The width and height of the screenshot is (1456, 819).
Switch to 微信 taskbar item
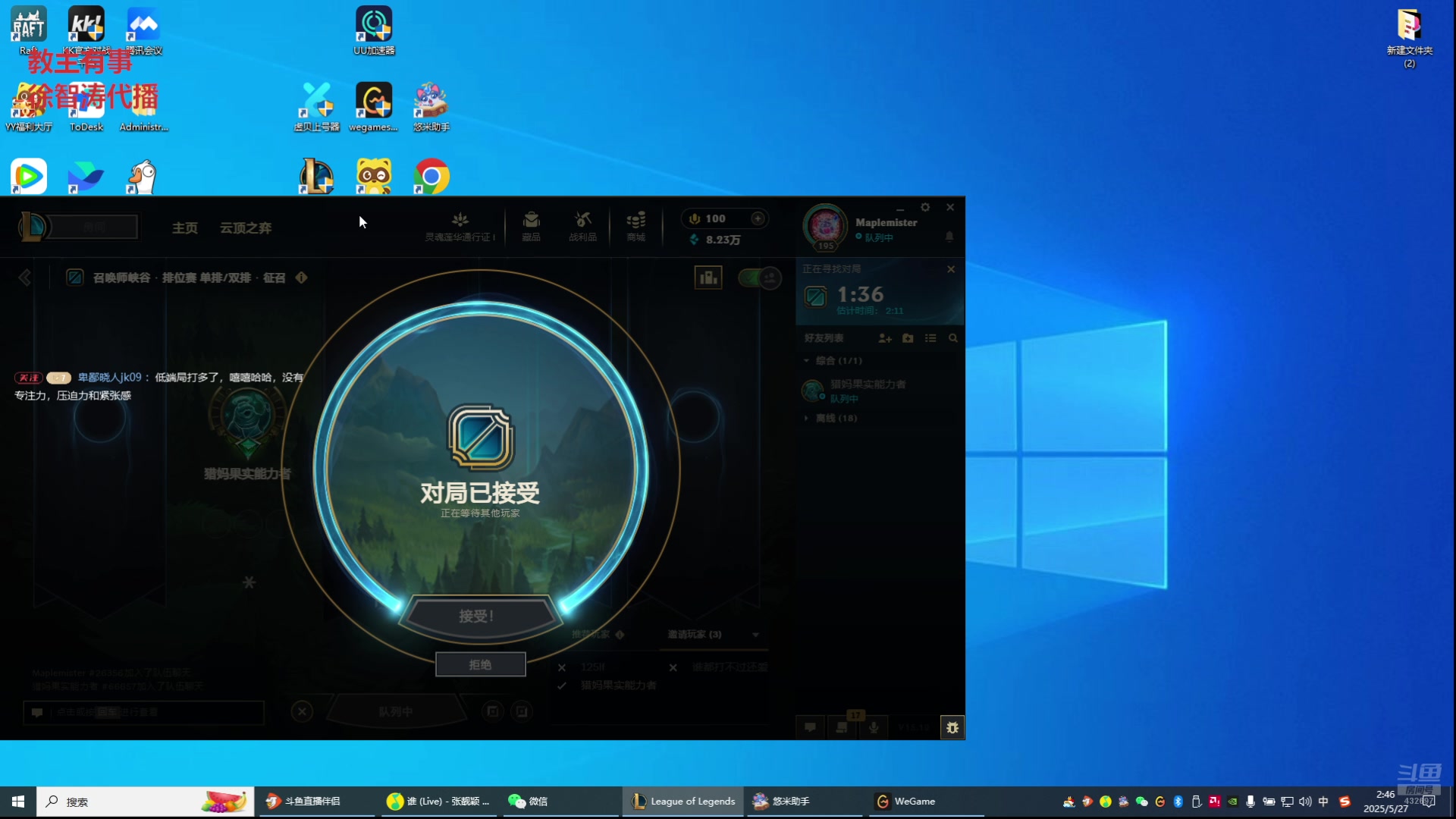point(561,802)
